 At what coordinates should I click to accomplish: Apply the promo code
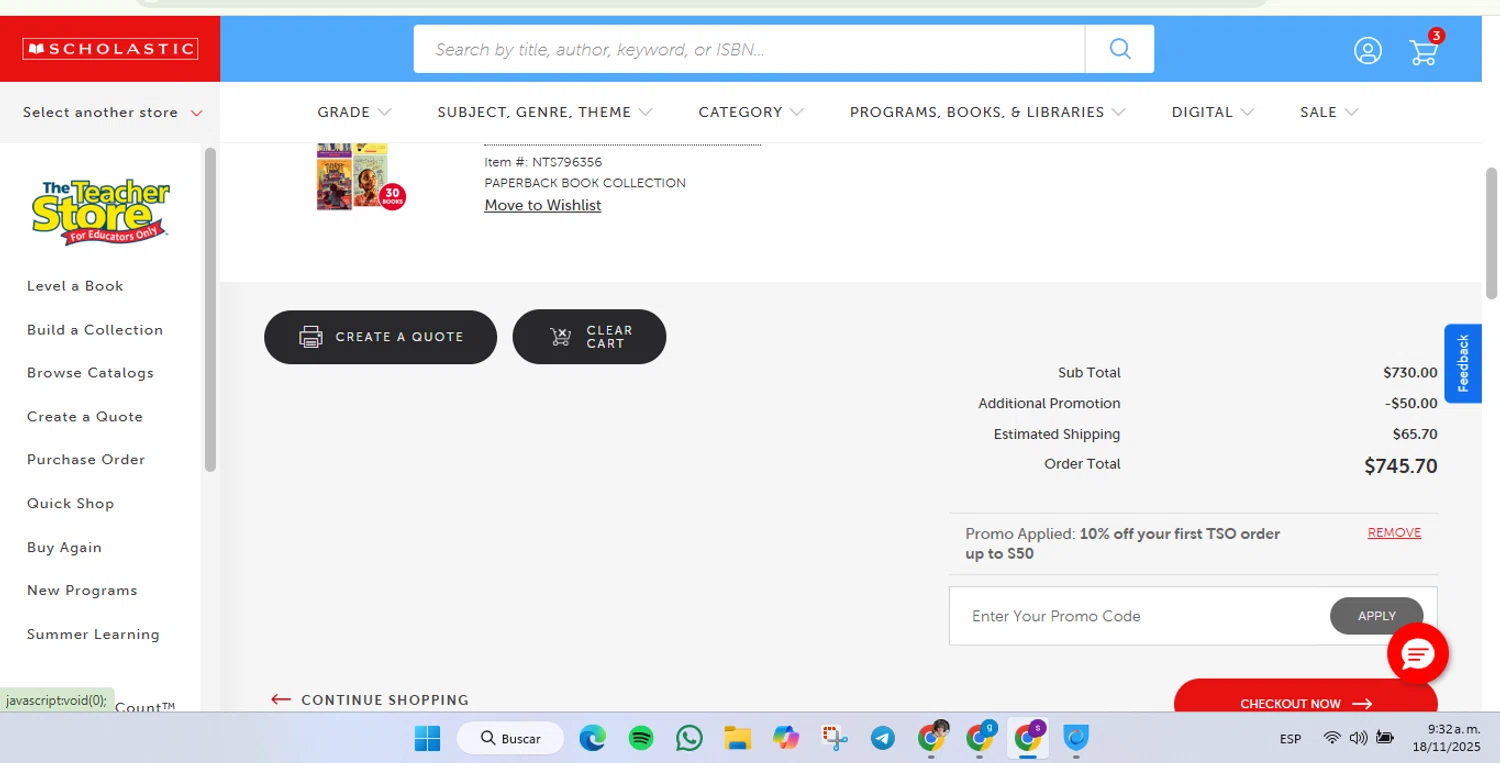pyautogui.click(x=1376, y=616)
